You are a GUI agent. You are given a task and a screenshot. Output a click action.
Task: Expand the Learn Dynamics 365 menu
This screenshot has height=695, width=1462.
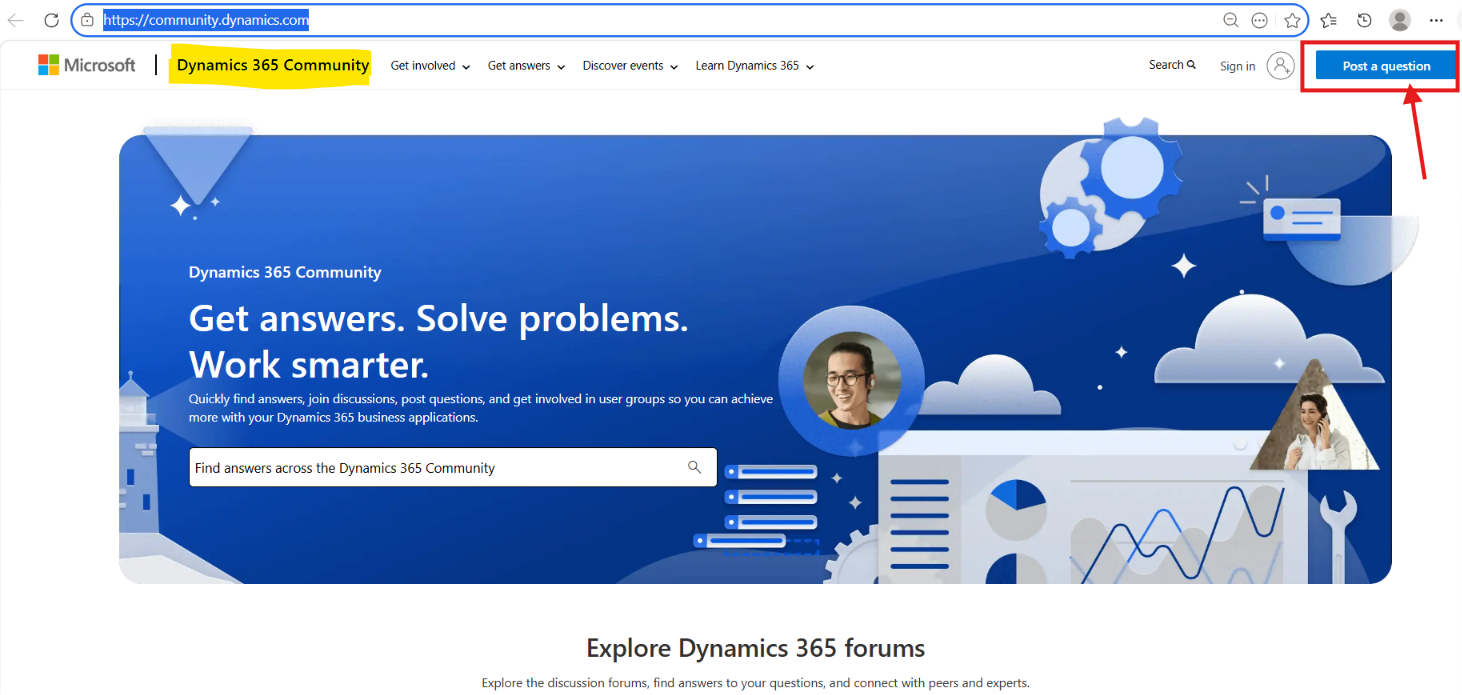point(755,66)
